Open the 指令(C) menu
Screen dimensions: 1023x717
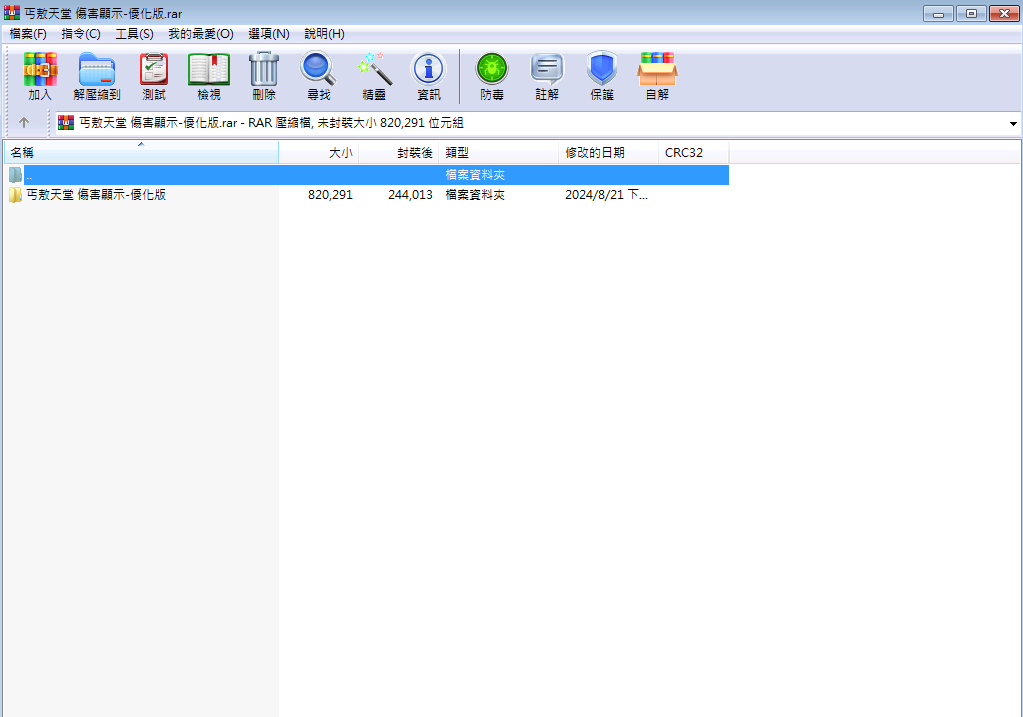81,33
